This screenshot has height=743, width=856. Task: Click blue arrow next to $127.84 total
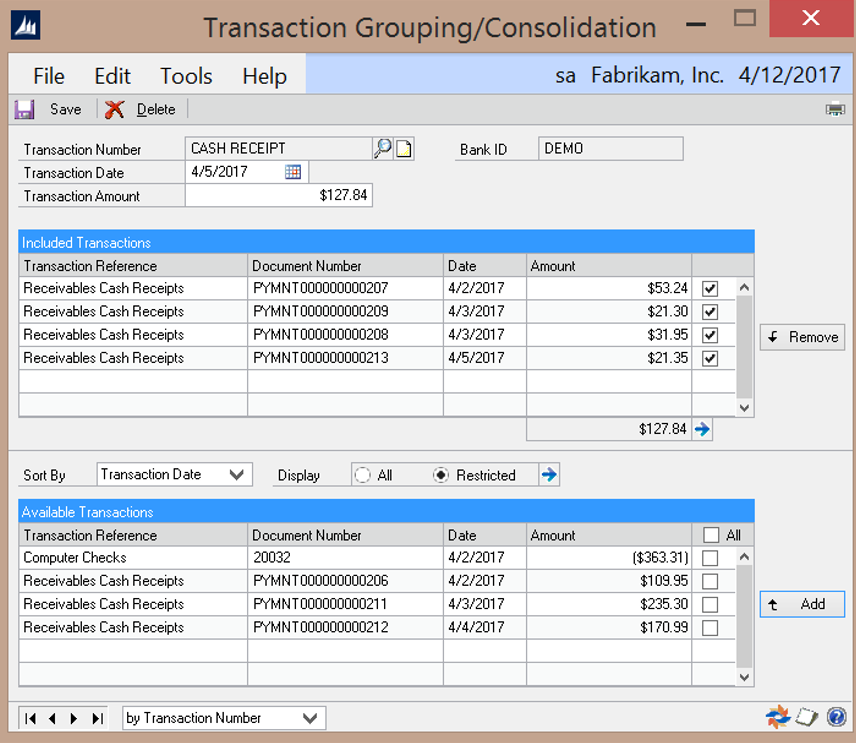click(702, 429)
